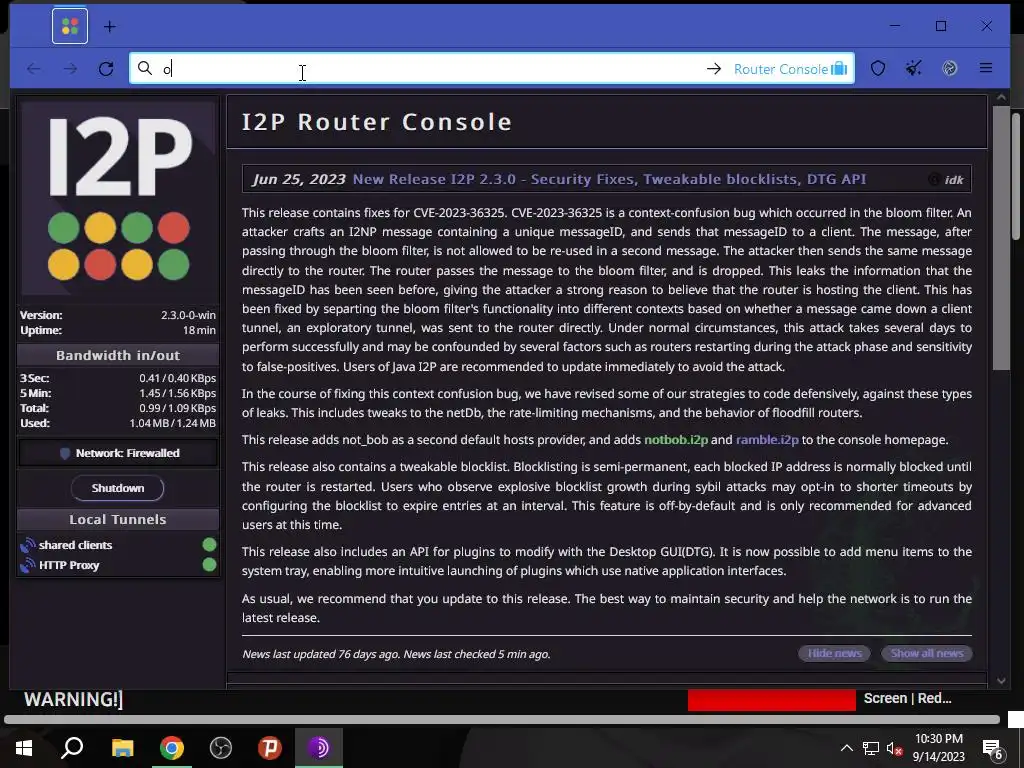Click the Total bandwidth row

[118, 408]
